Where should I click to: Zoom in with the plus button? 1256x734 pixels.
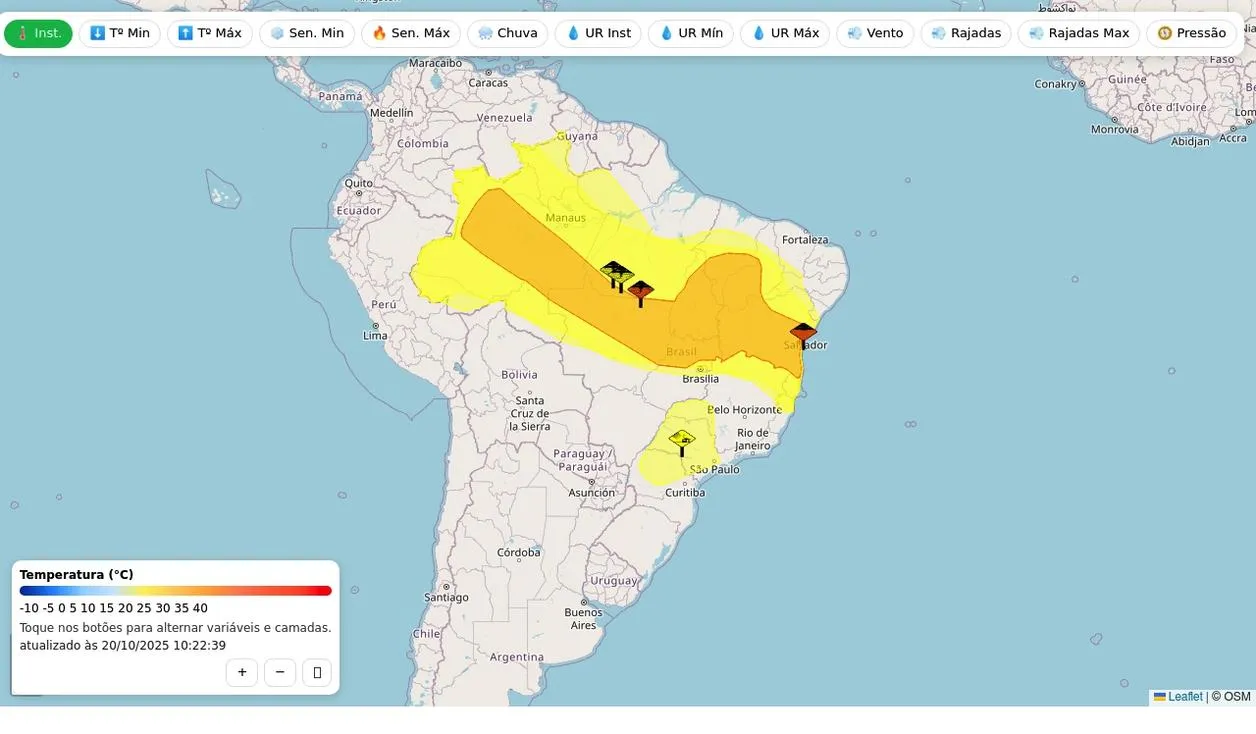(x=242, y=672)
